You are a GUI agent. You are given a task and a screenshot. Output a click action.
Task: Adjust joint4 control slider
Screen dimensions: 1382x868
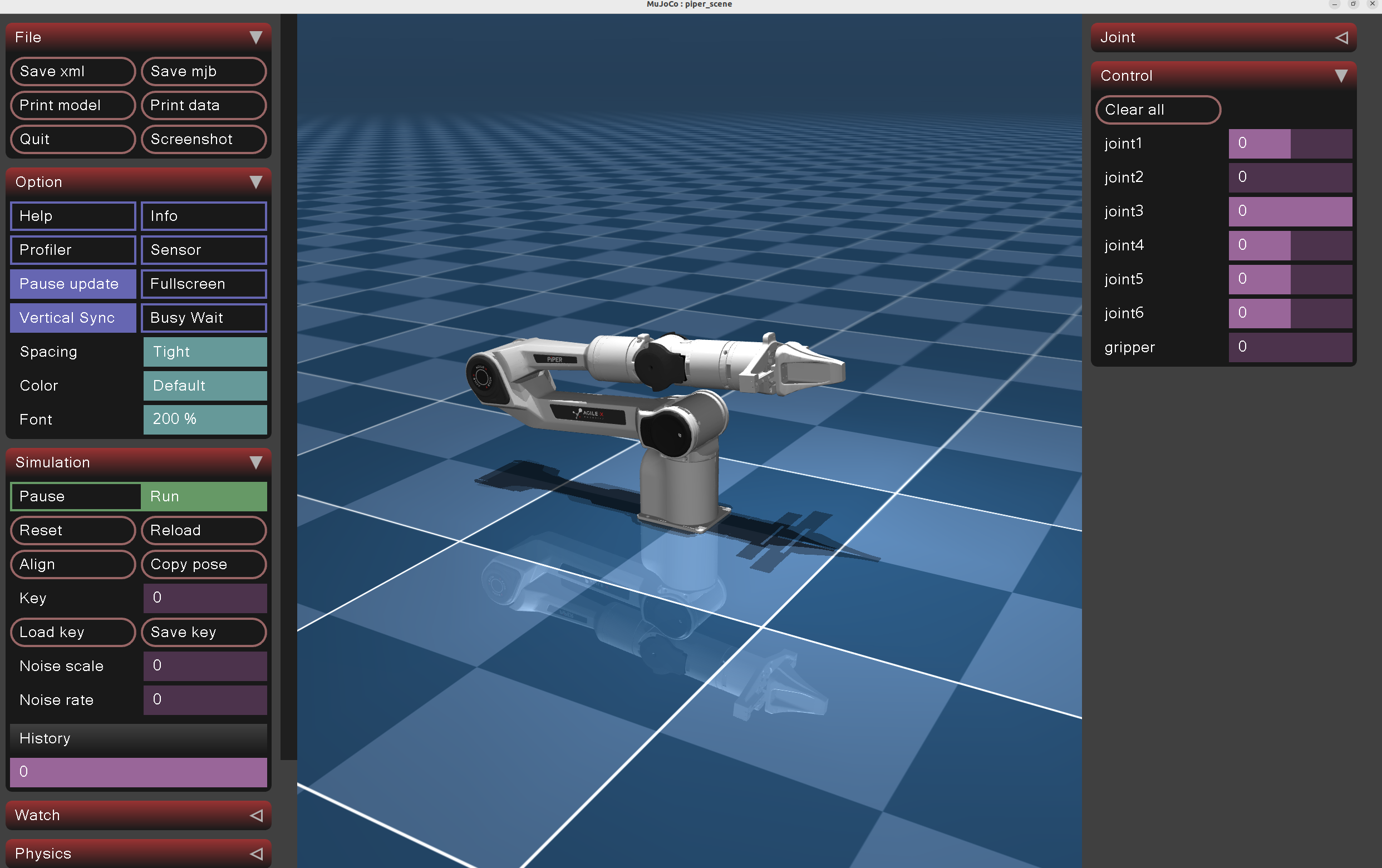click(x=1290, y=245)
